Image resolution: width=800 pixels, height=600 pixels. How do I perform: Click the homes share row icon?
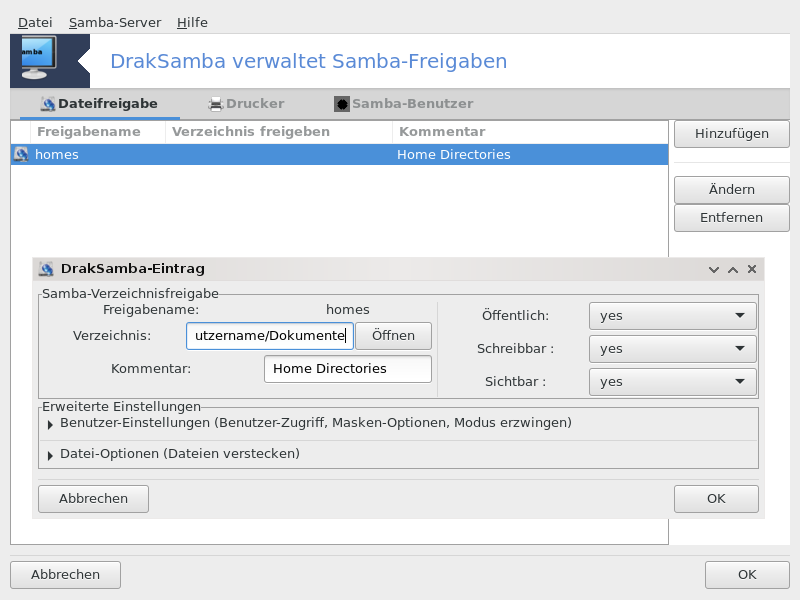pyautogui.click(x=21, y=154)
